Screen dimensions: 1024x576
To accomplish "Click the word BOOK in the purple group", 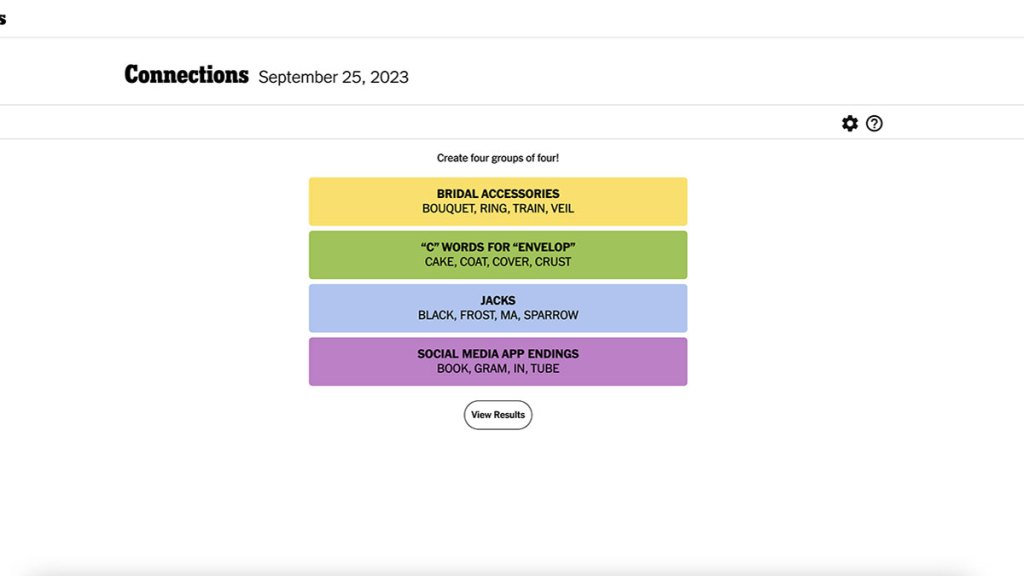I will (452, 369).
